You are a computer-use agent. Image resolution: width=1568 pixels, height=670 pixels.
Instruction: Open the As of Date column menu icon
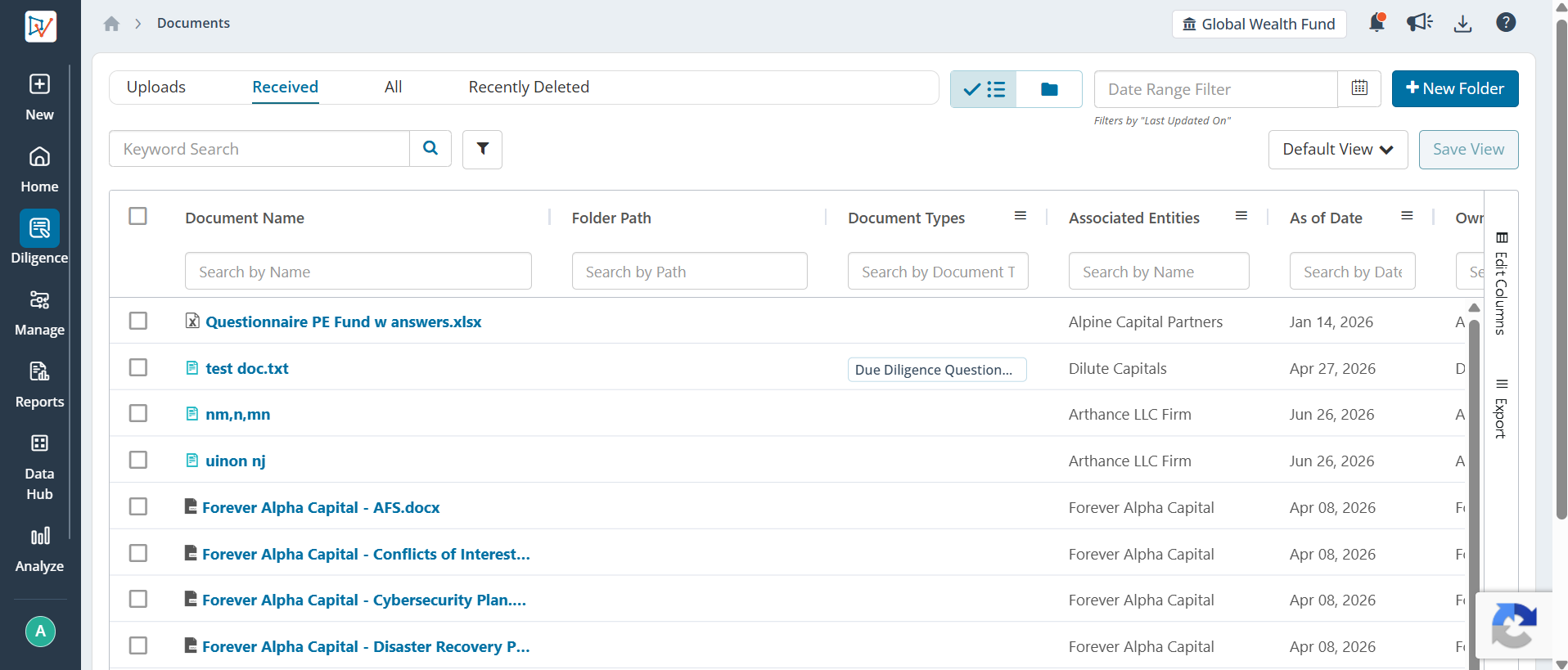[1408, 216]
